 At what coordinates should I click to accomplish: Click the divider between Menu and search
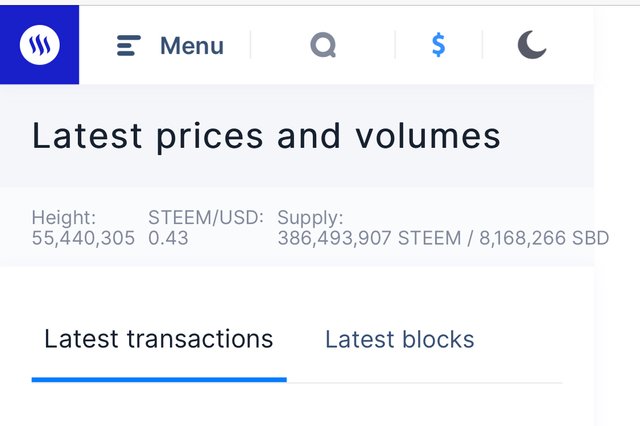250,45
